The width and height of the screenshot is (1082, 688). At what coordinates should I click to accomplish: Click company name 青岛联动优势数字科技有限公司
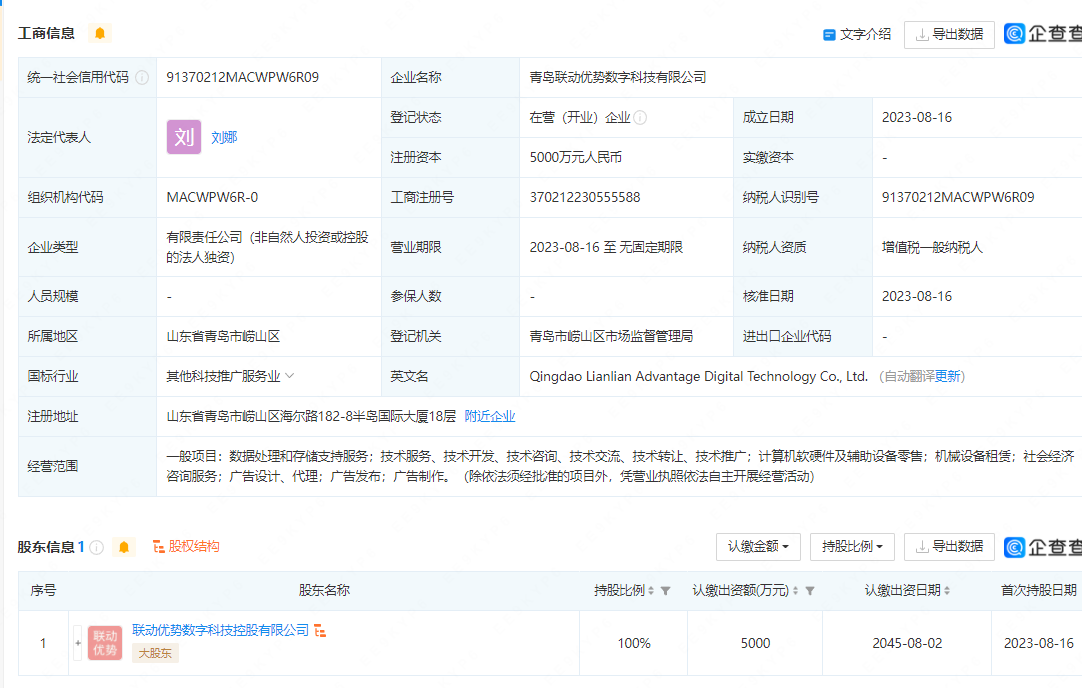pos(618,77)
